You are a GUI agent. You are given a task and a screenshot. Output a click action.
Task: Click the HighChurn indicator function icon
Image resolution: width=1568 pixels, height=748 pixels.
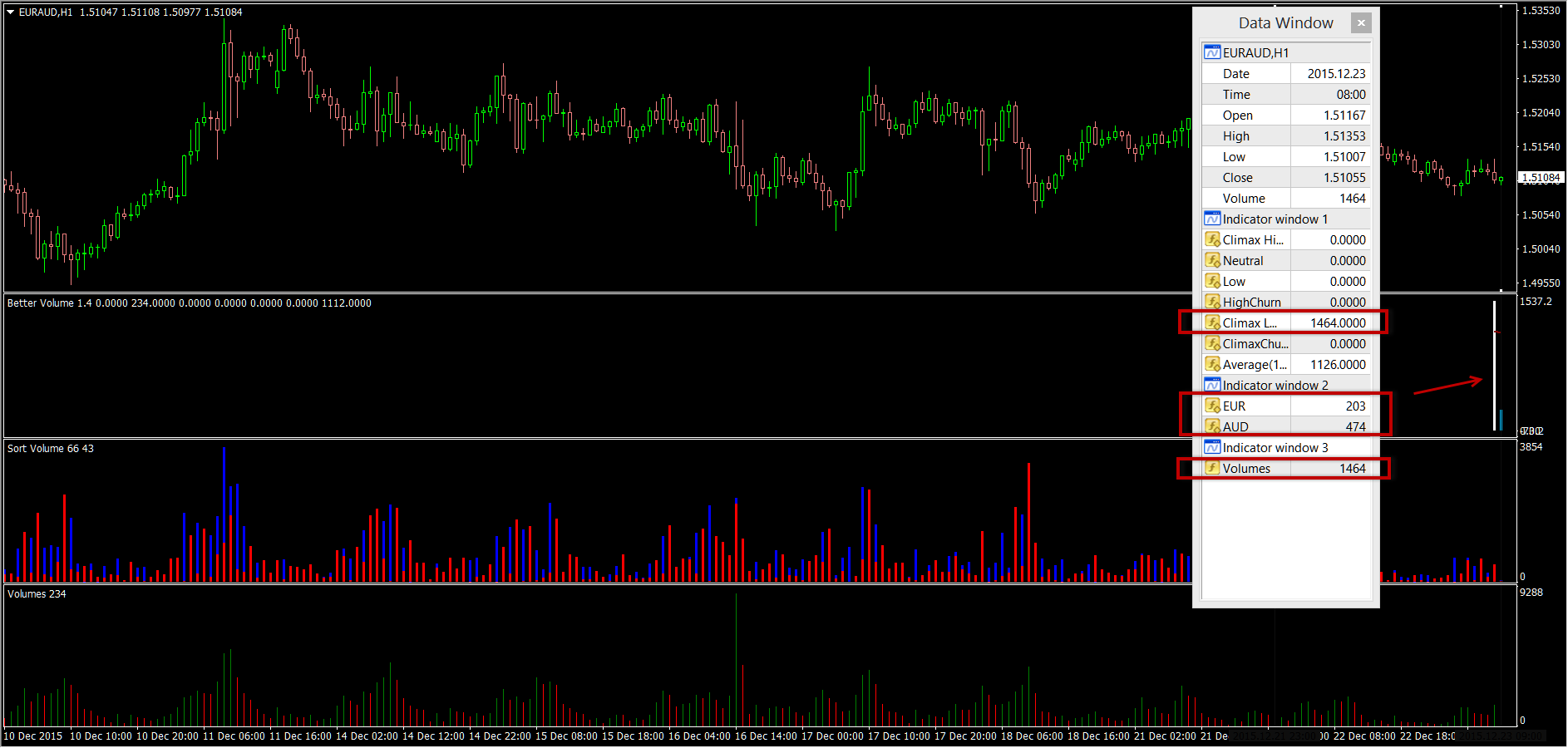[x=1212, y=302]
